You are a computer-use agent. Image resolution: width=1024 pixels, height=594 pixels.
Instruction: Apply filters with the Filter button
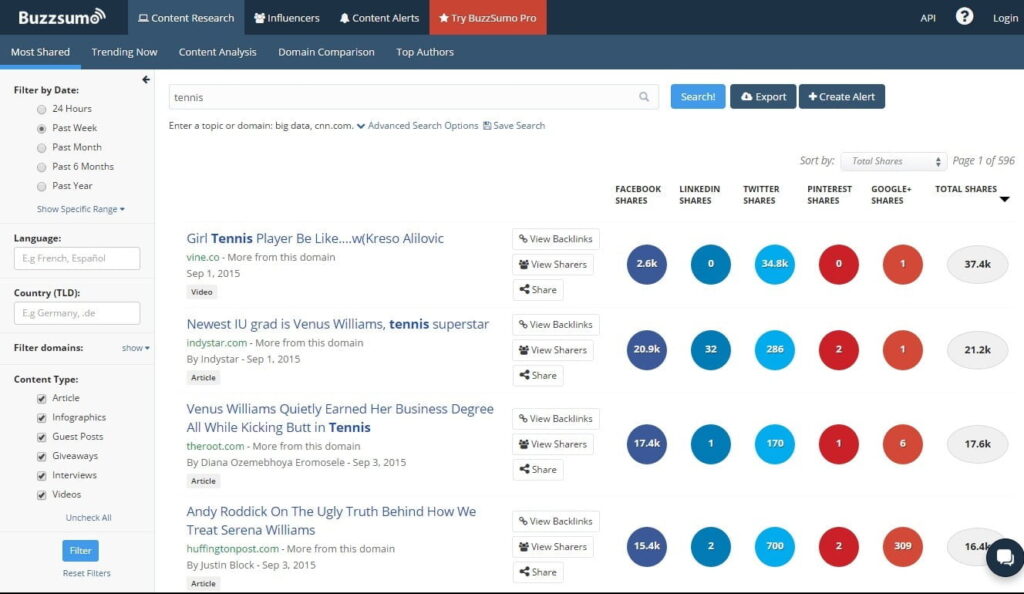80,550
